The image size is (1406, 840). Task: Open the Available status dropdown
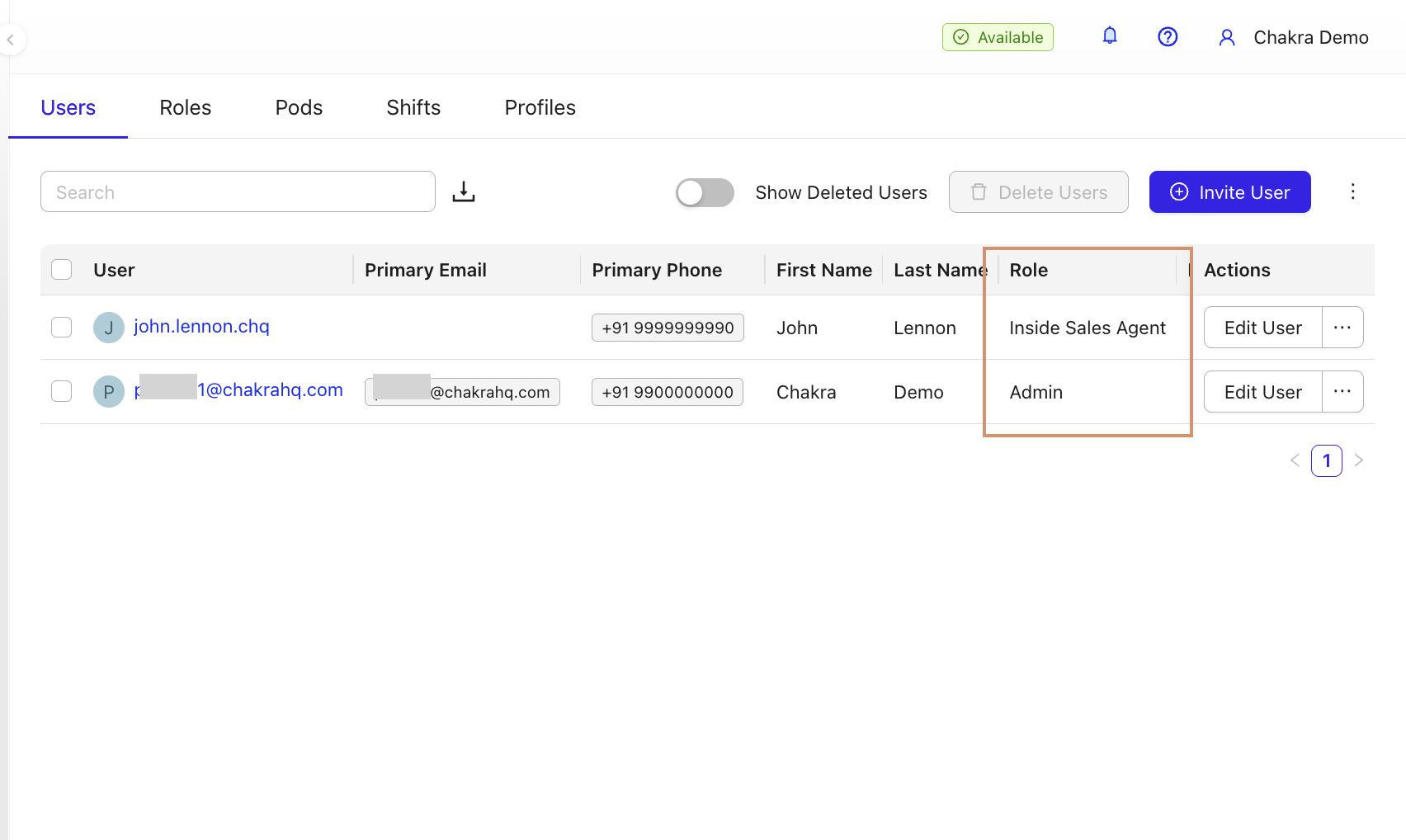[998, 37]
